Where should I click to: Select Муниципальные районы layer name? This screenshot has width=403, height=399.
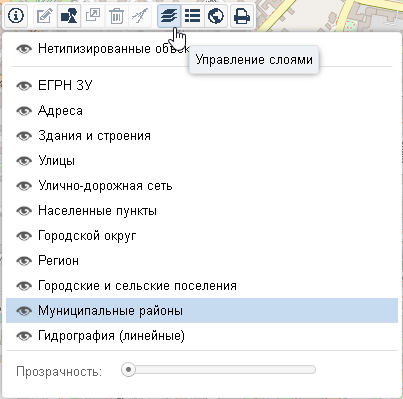click(x=110, y=311)
